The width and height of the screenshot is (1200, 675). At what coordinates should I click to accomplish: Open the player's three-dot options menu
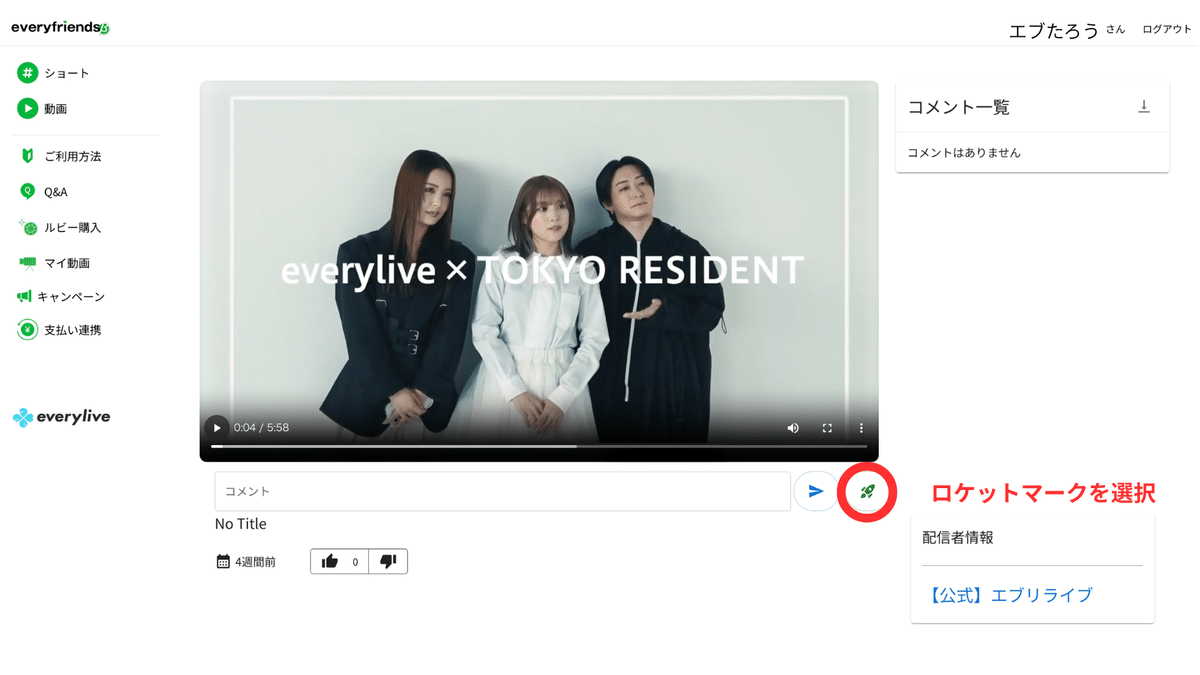coord(861,427)
